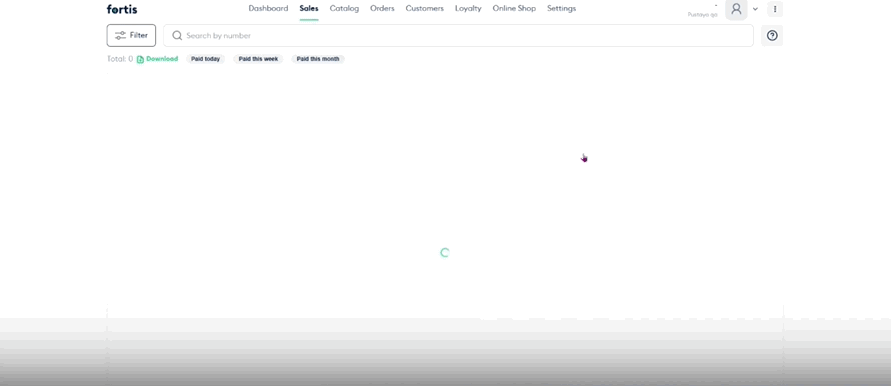Open the Dashboard tab

268,9
